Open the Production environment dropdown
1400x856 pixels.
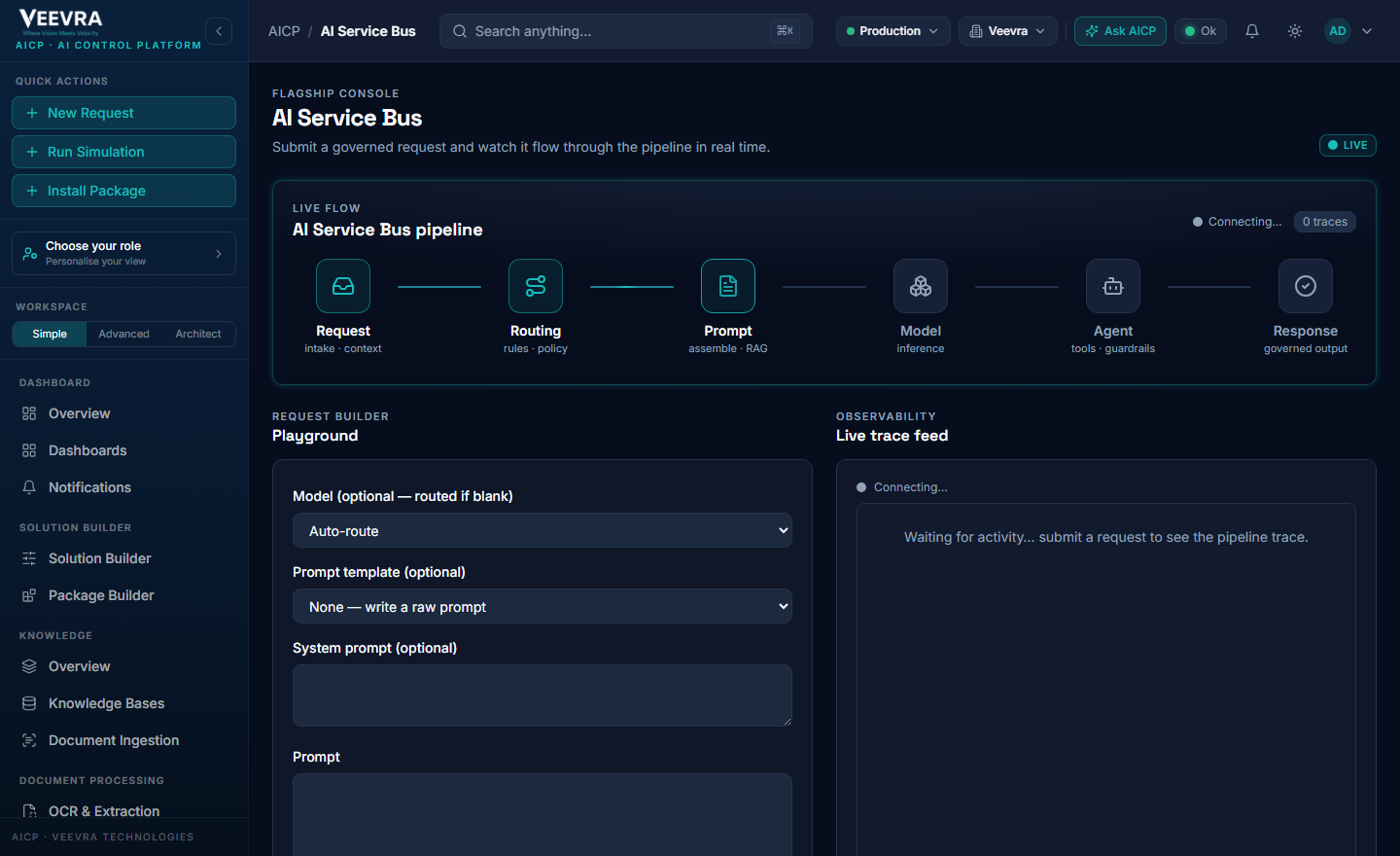pyautogui.click(x=892, y=31)
